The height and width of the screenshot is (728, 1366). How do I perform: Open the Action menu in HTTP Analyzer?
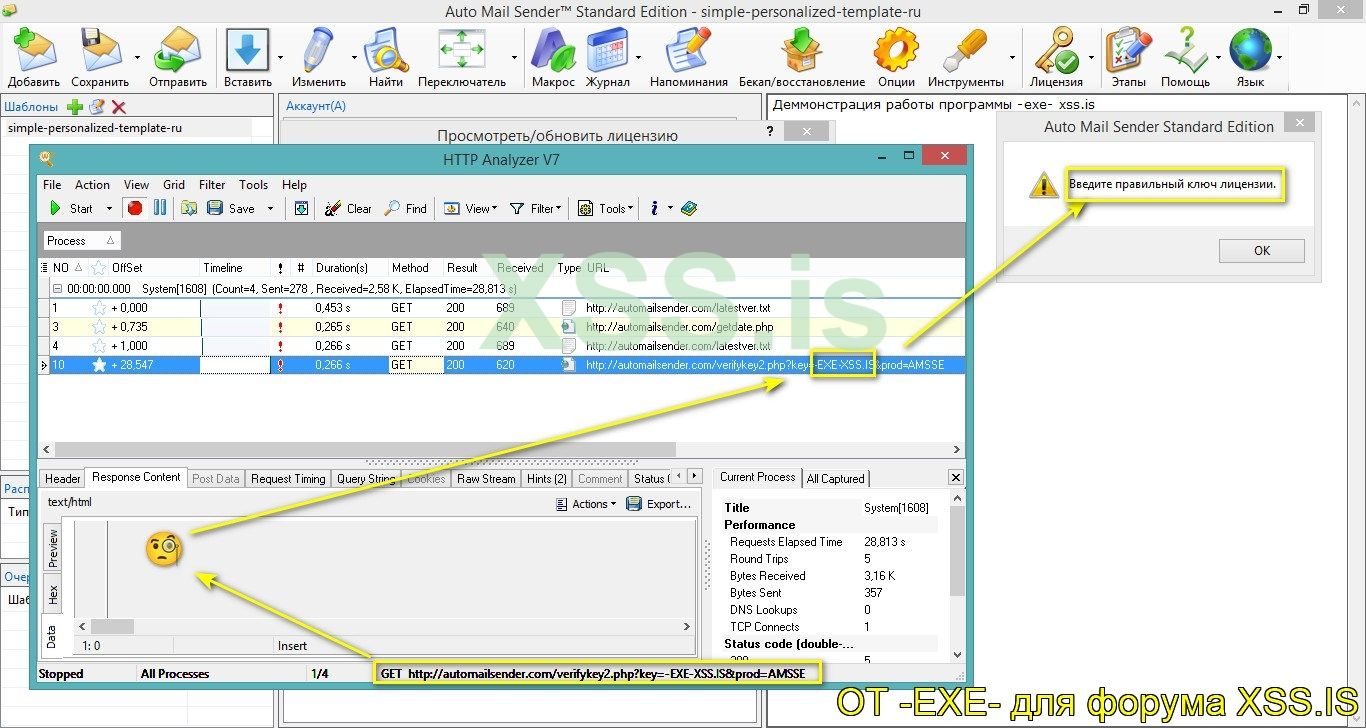point(92,184)
